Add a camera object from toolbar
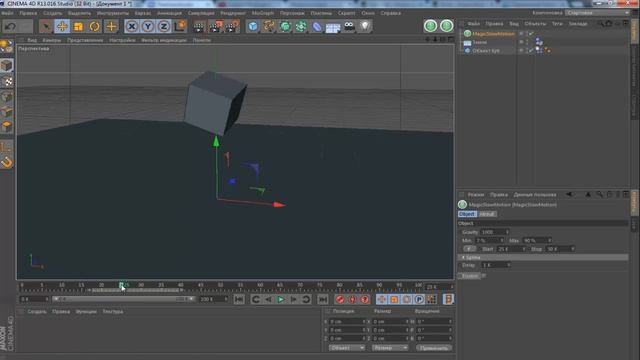 [349, 27]
